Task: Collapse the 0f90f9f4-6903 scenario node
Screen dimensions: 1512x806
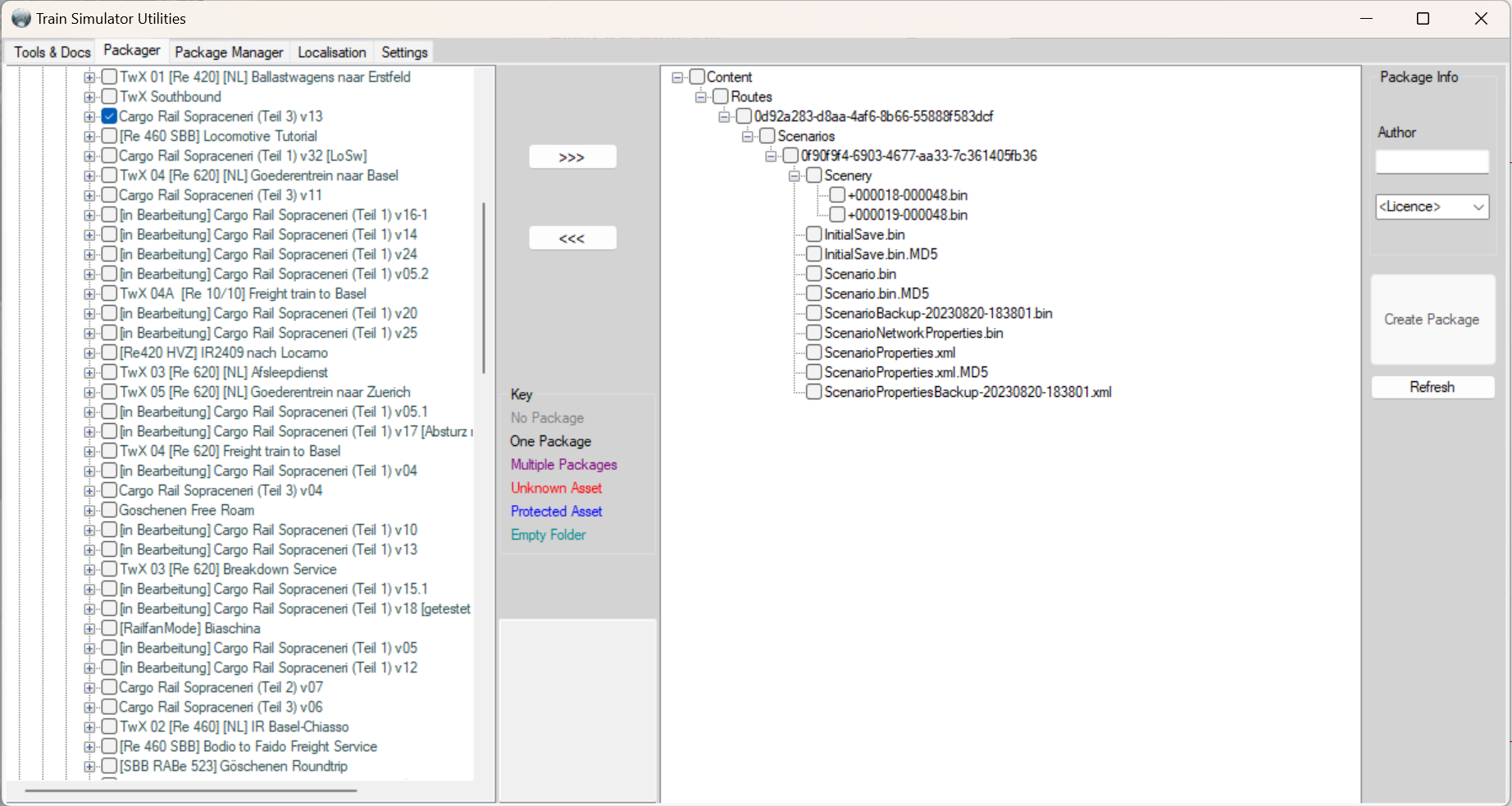Action: [771, 157]
